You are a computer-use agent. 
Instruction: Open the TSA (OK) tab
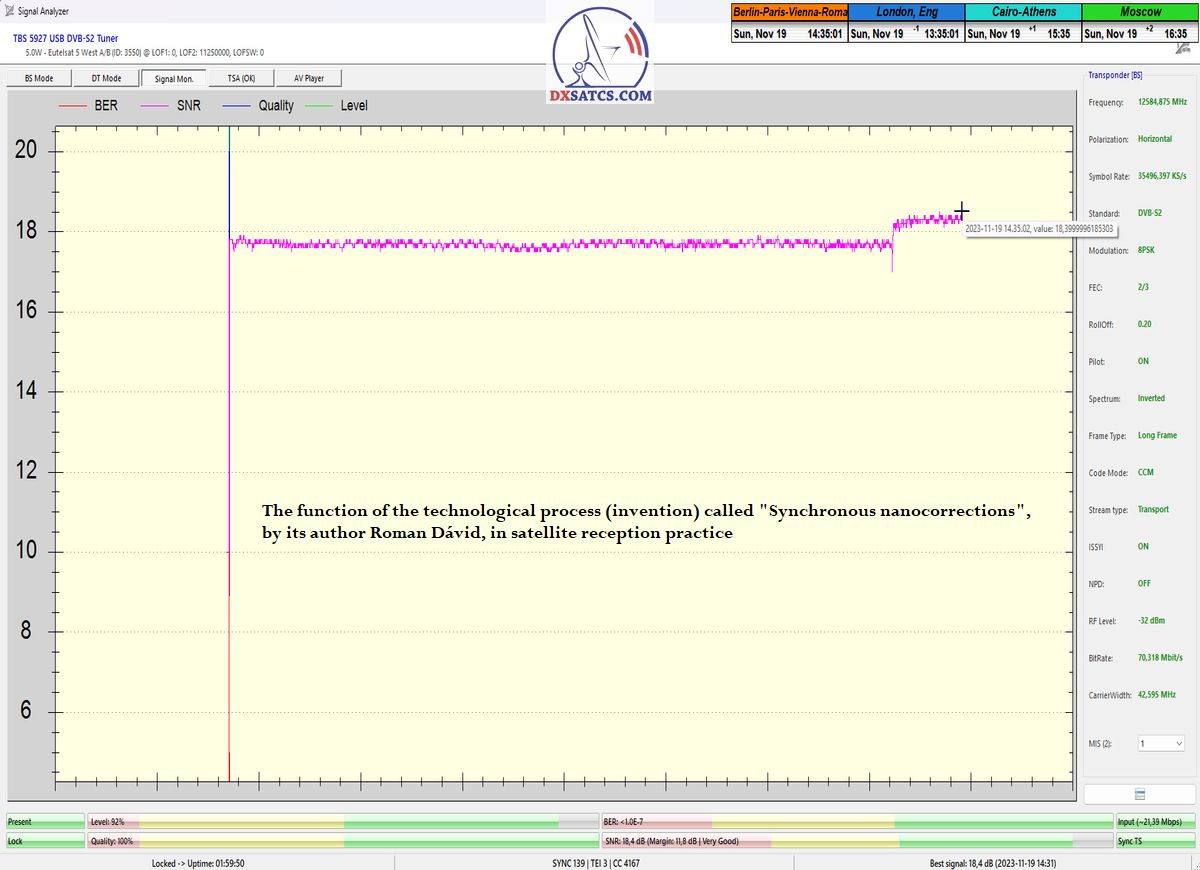(241, 78)
